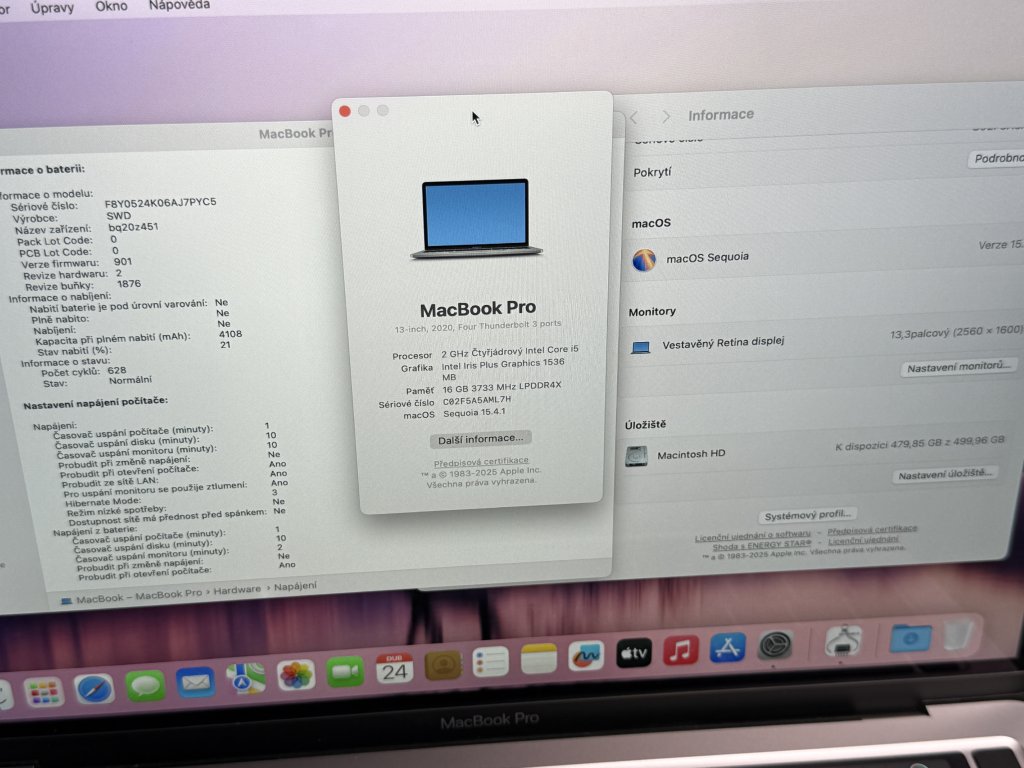Viewport: 1024px width, 768px height.
Task: Start FaceTime from the dock
Action: 345,671
